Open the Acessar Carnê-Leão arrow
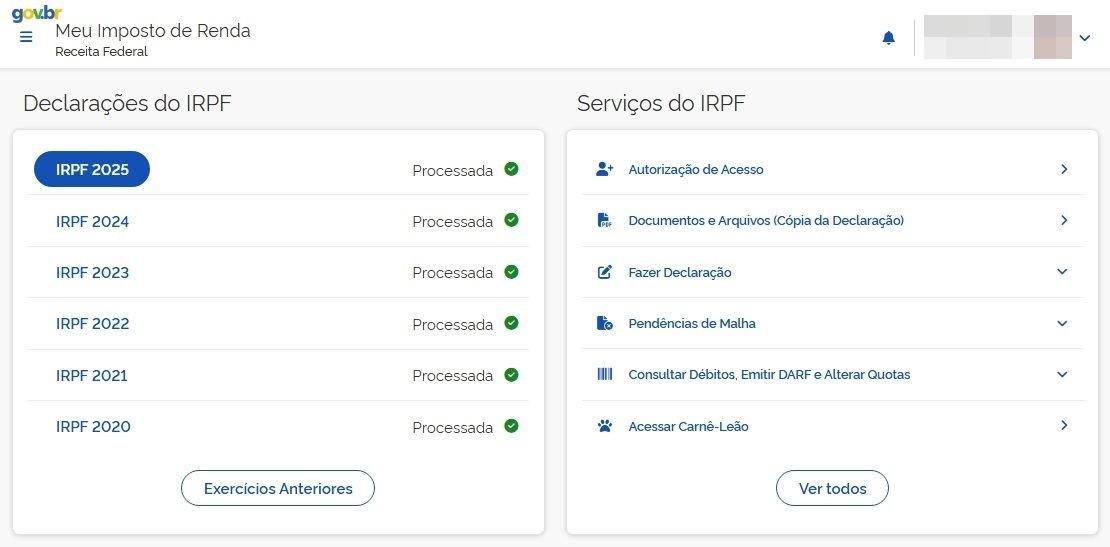This screenshot has width=1110, height=547. [1064, 426]
